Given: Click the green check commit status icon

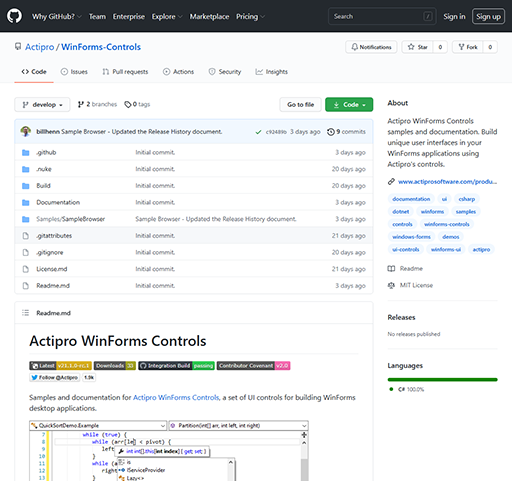Looking at the screenshot, I should (258, 132).
